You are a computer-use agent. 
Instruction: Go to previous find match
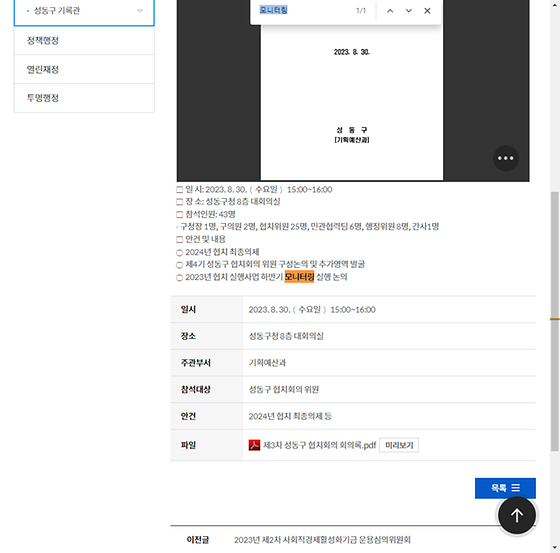pos(390,11)
